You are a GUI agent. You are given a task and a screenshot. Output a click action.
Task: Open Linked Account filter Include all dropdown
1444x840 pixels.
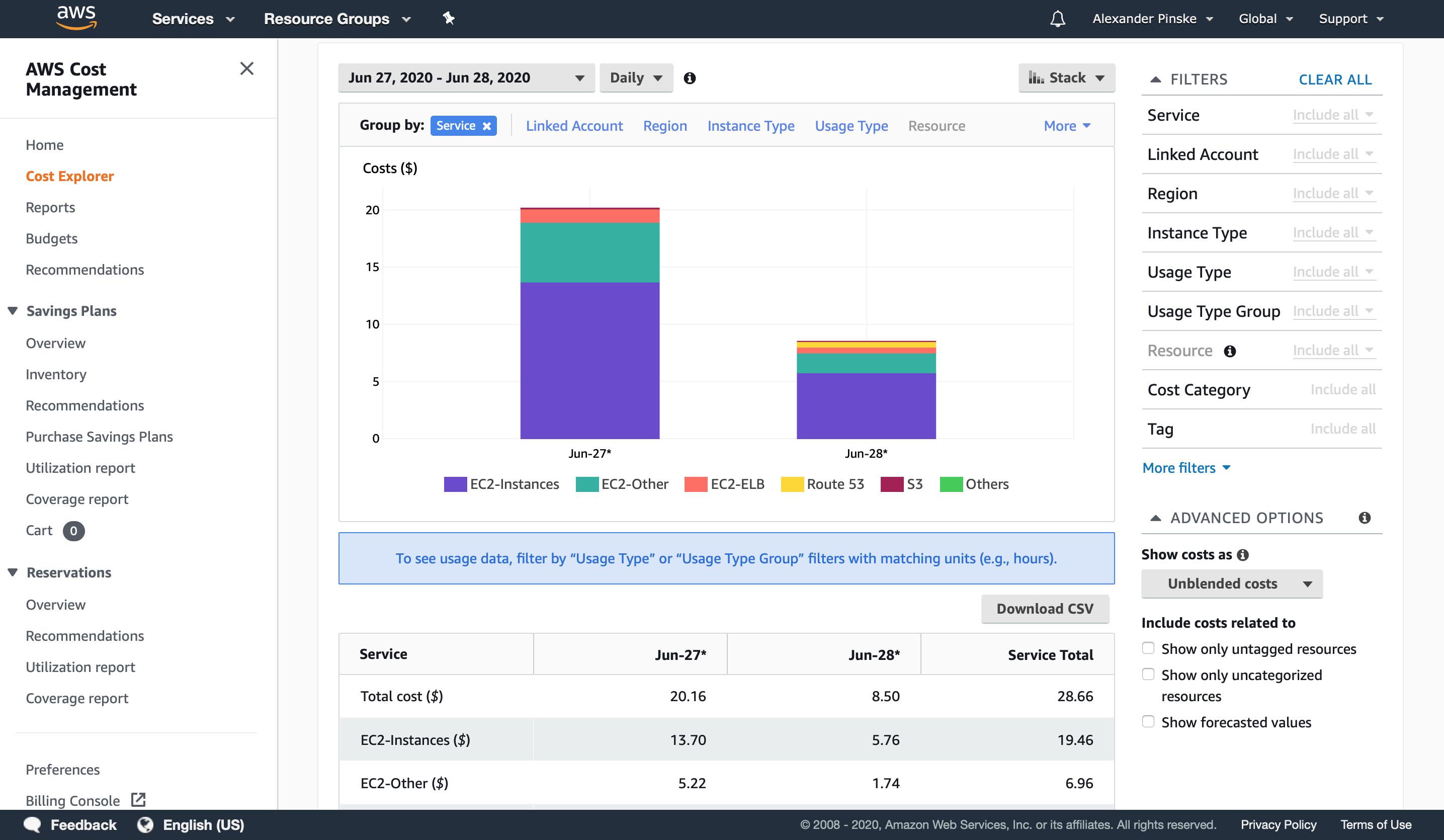1333,154
